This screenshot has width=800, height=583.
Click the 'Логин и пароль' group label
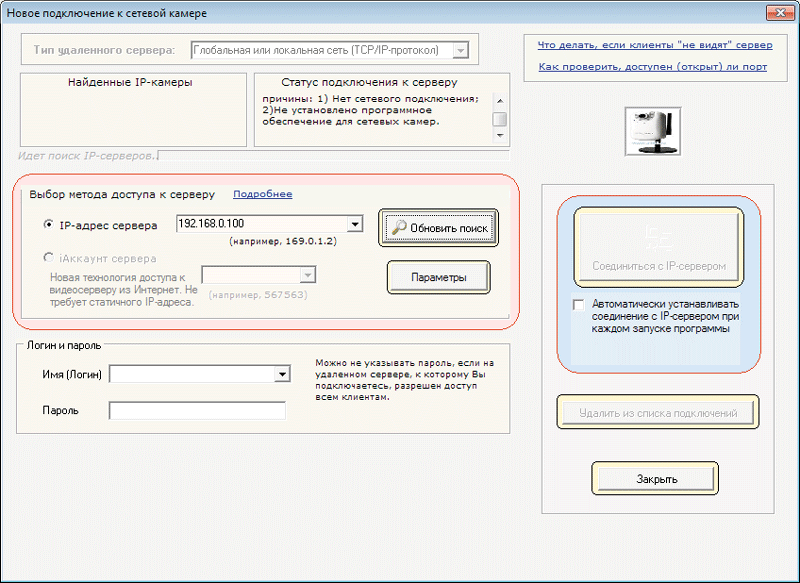click(x=64, y=345)
